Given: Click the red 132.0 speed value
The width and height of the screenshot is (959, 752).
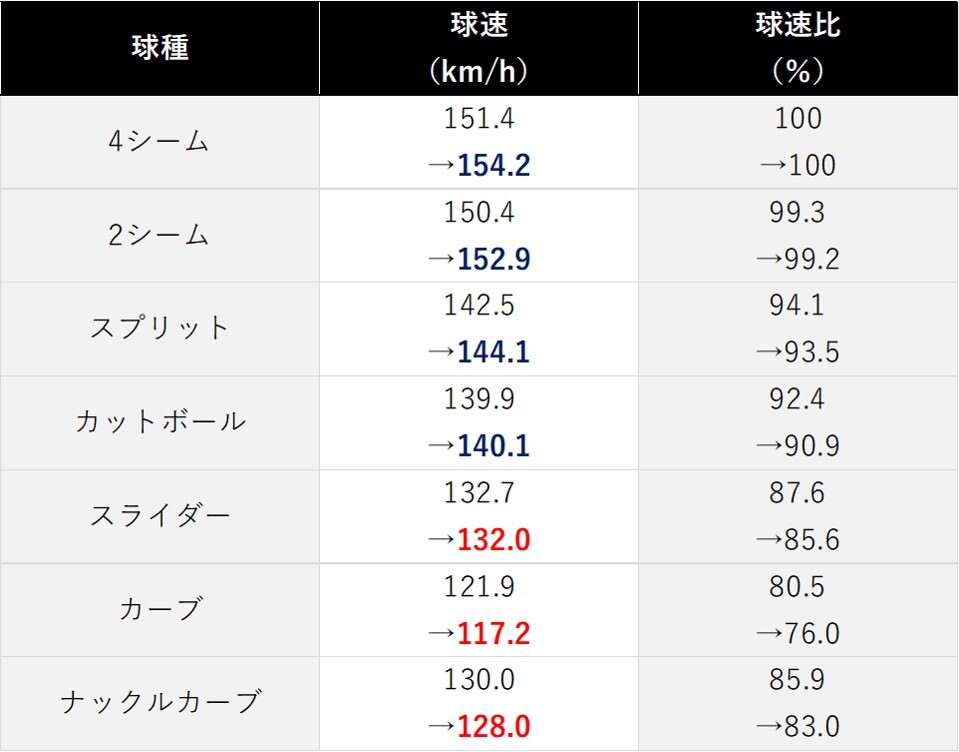Looking at the screenshot, I should (494, 539).
